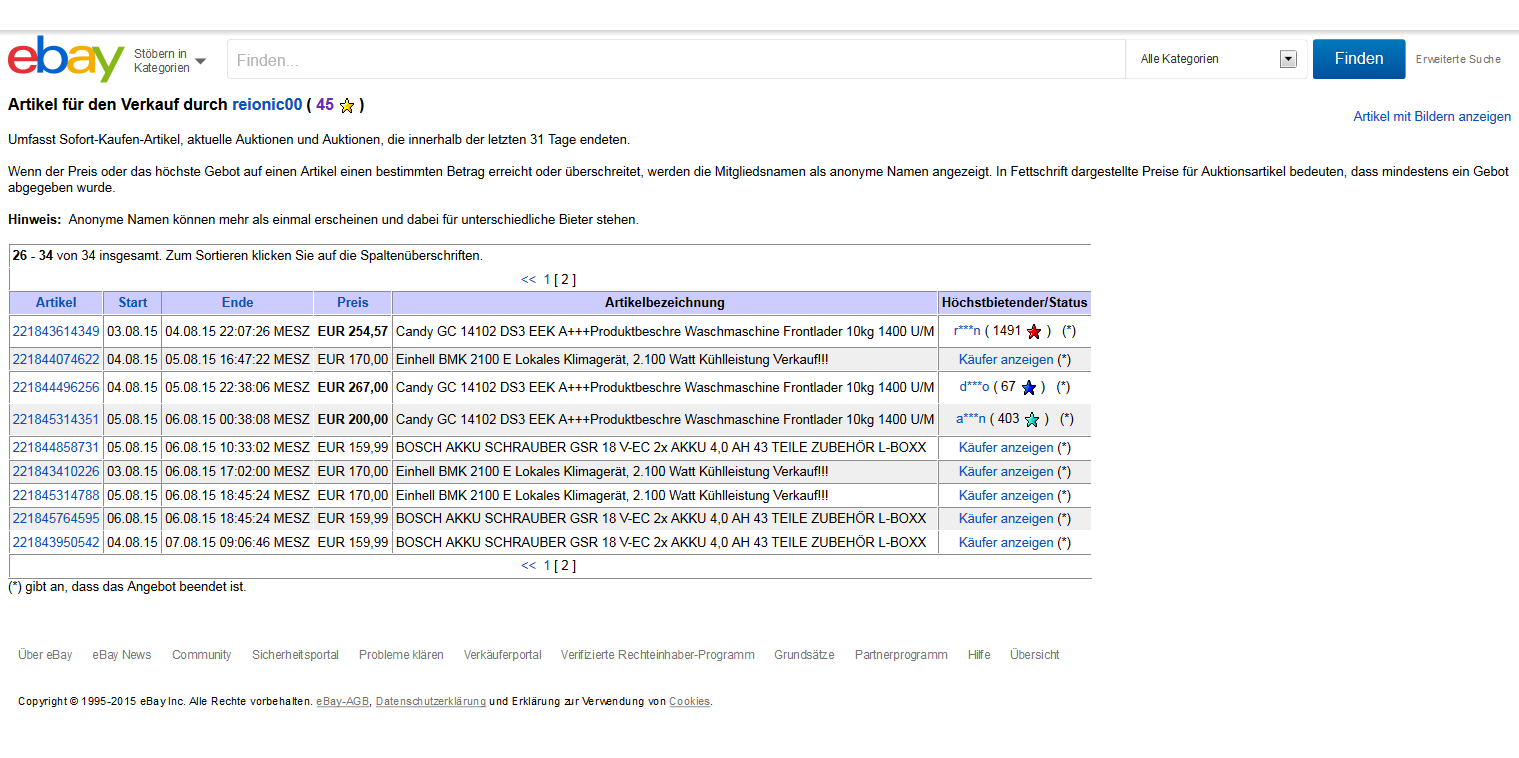Go to first page via bottom << link
This screenshot has height=758, width=1519.
pos(529,566)
